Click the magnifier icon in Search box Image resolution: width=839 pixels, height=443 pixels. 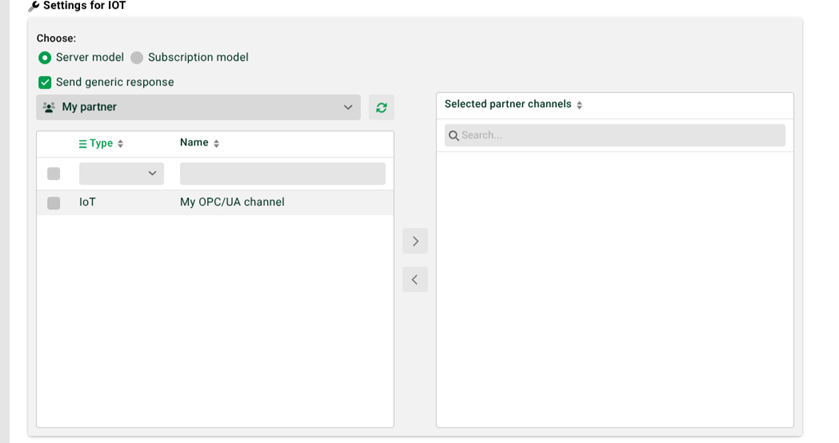[454, 135]
